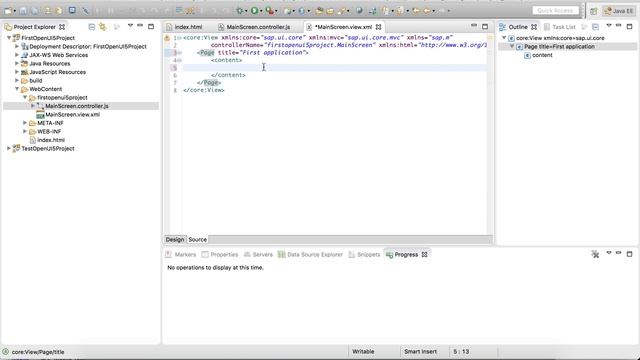Select 'Page title=First application' in Outline
Screen dimensions: 640x360
point(559,47)
